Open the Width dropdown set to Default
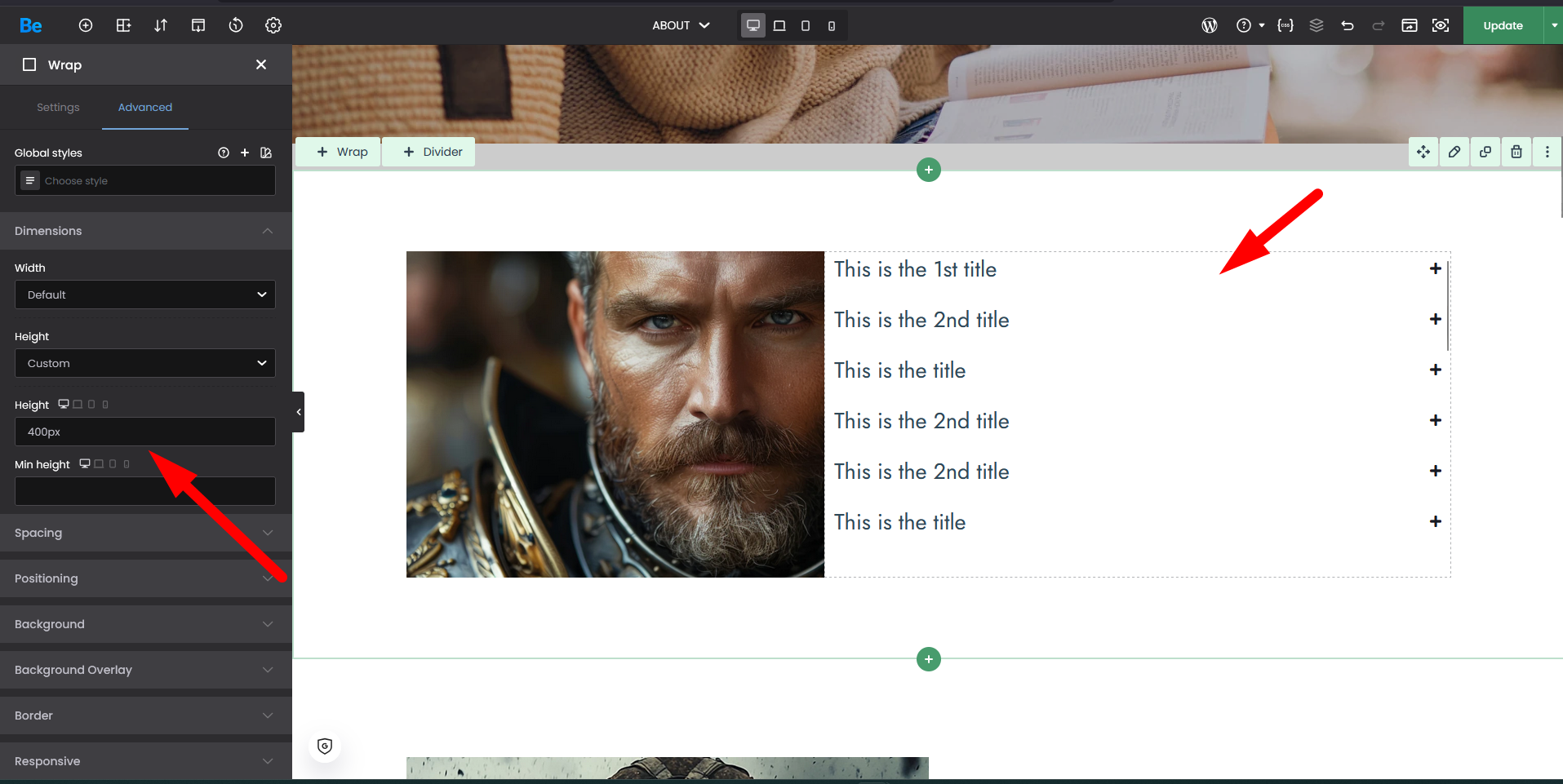The height and width of the screenshot is (784, 1563). click(x=145, y=295)
